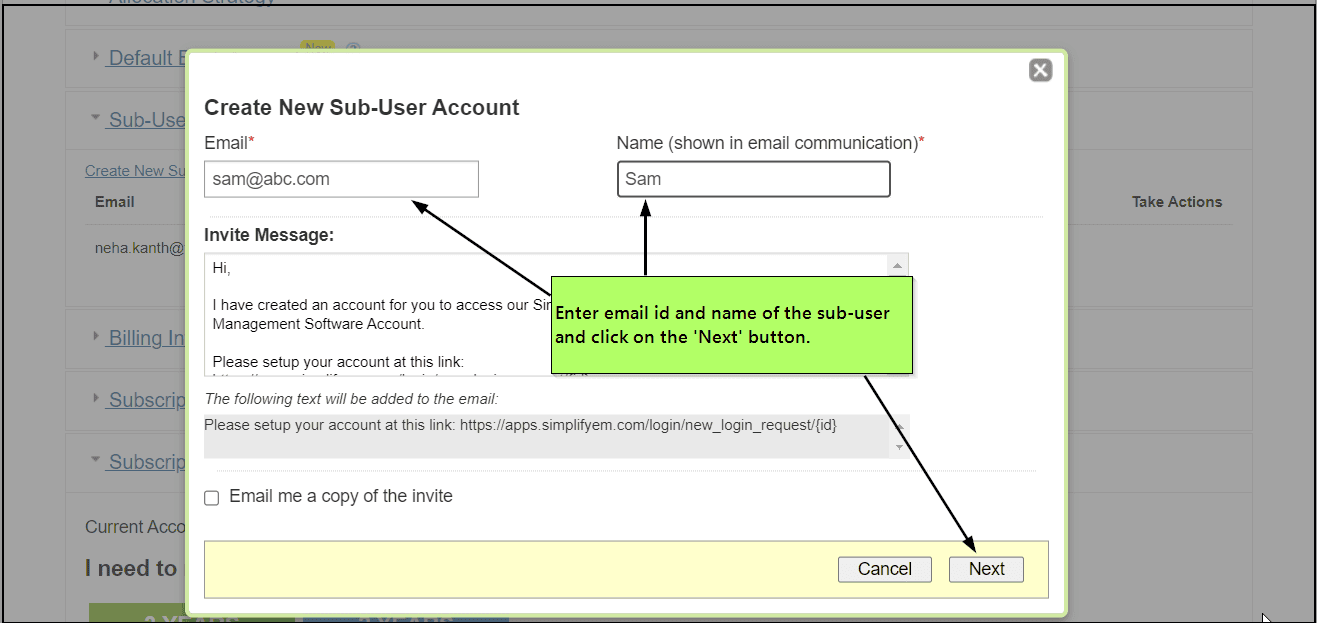Expand the collapsed Subscrip... section
Image resolution: width=1317 pixels, height=623 pixels.
96,399
